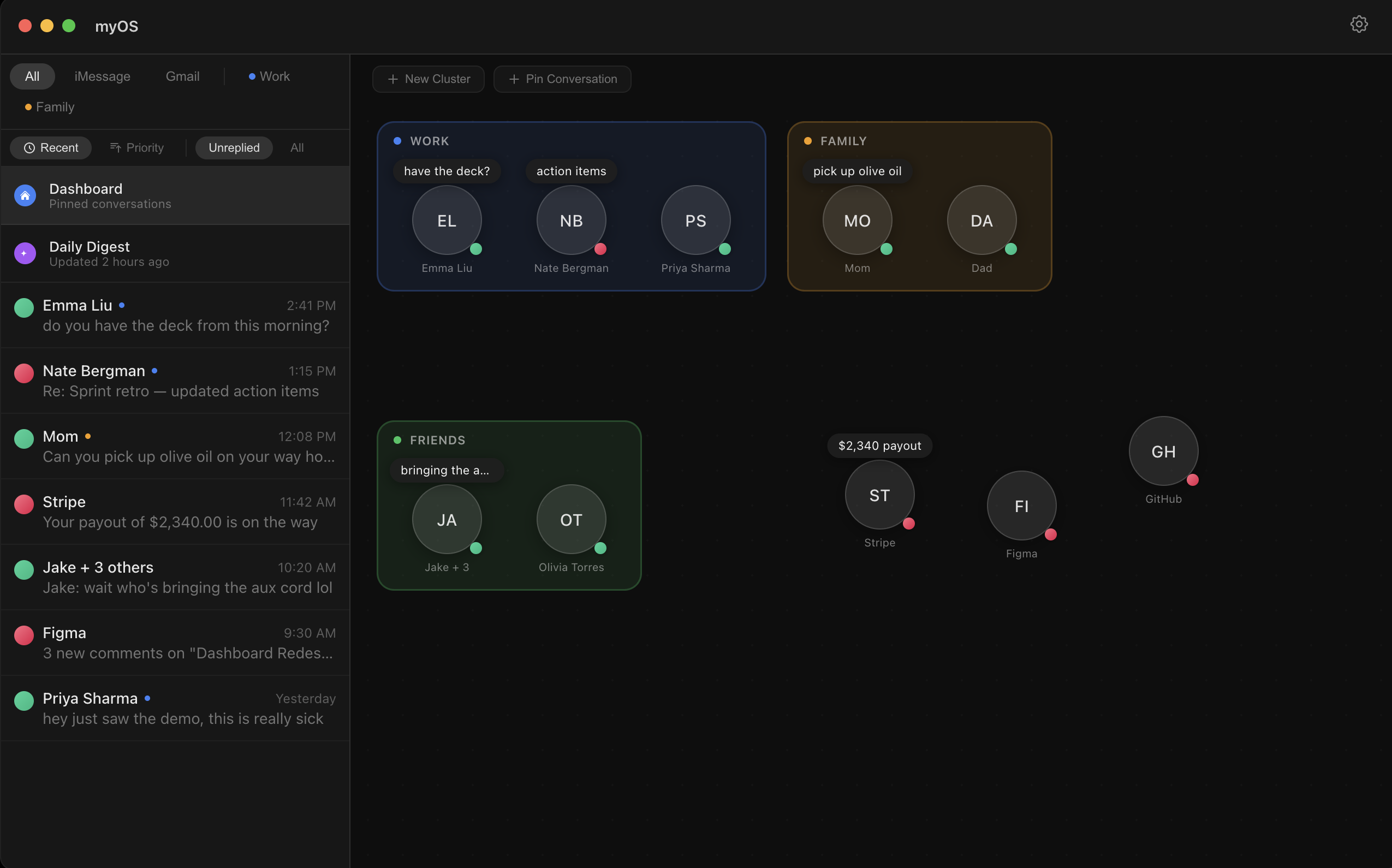
Task: Expand the '$2,340 payout' bubble
Action: tap(879, 445)
